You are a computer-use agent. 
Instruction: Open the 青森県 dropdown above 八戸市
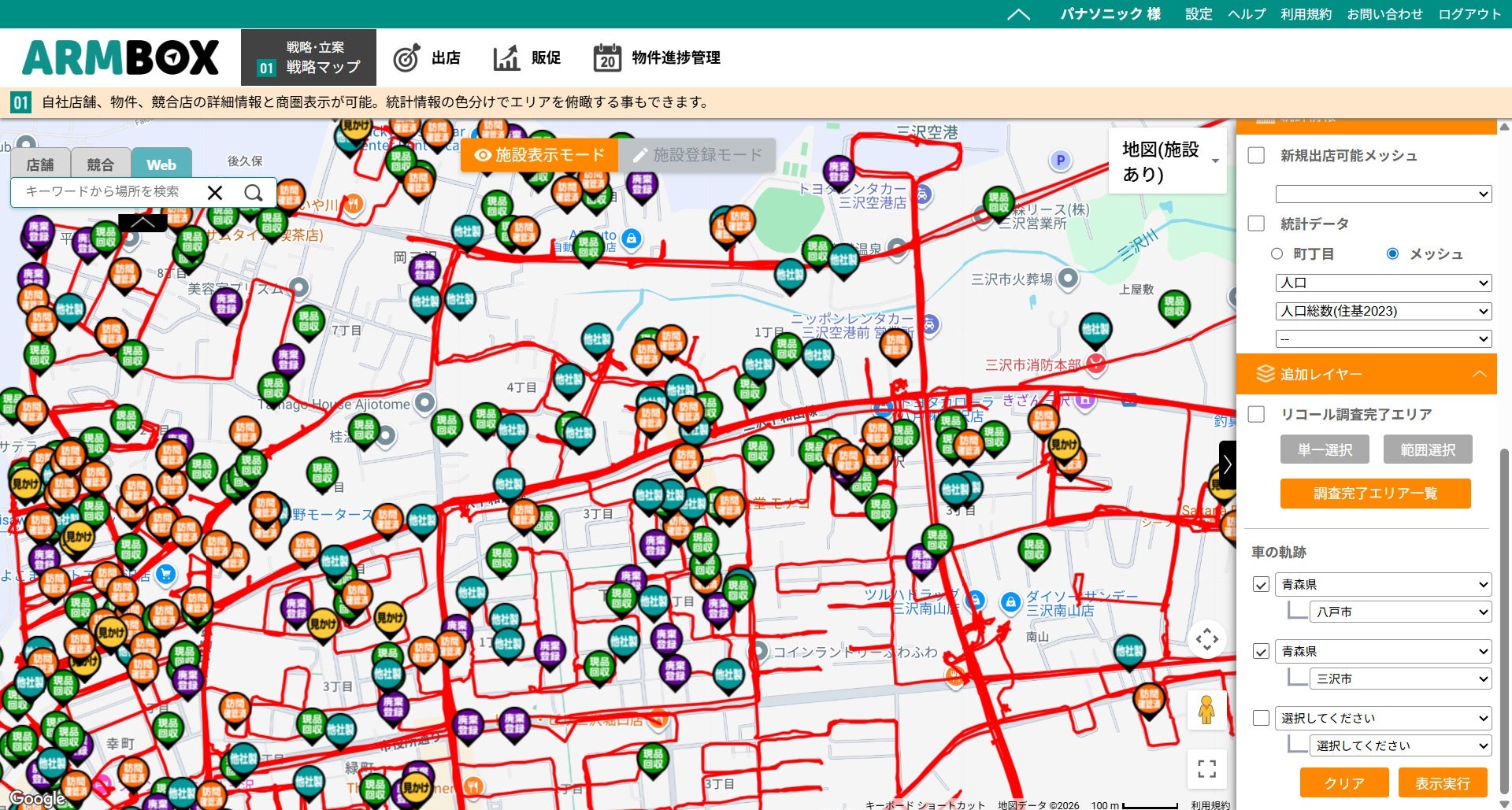click(x=1384, y=584)
